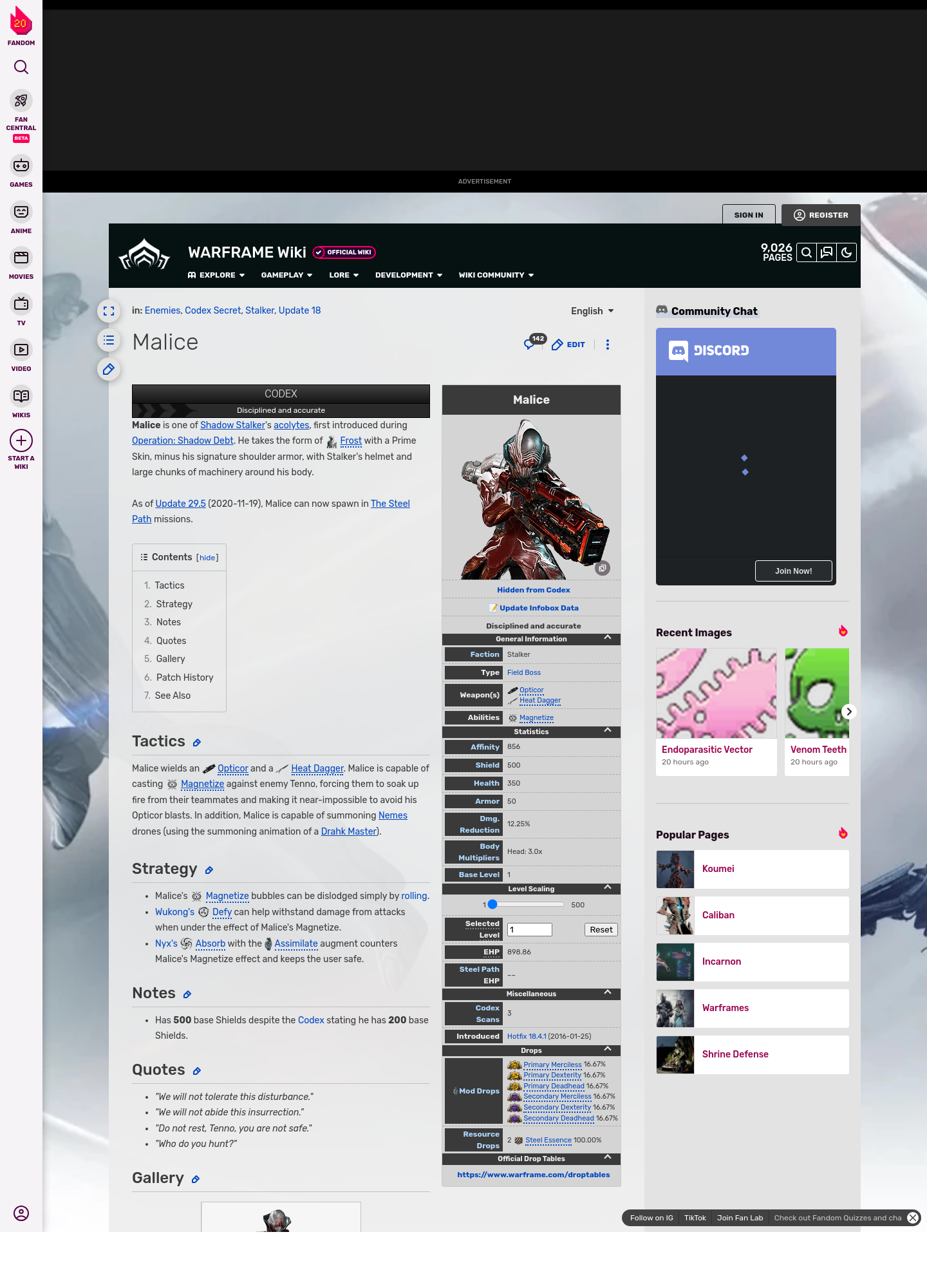This screenshot has width=927, height=1288.
Task: Reset the selected level
Action: 601,930
